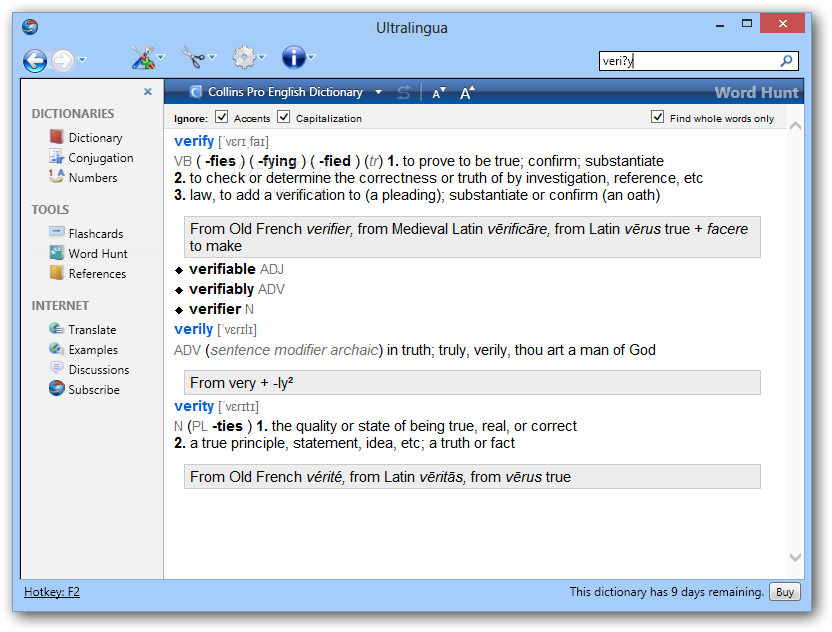
Task: Click the References book icon
Action: pyautogui.click(x=56, y=273)
